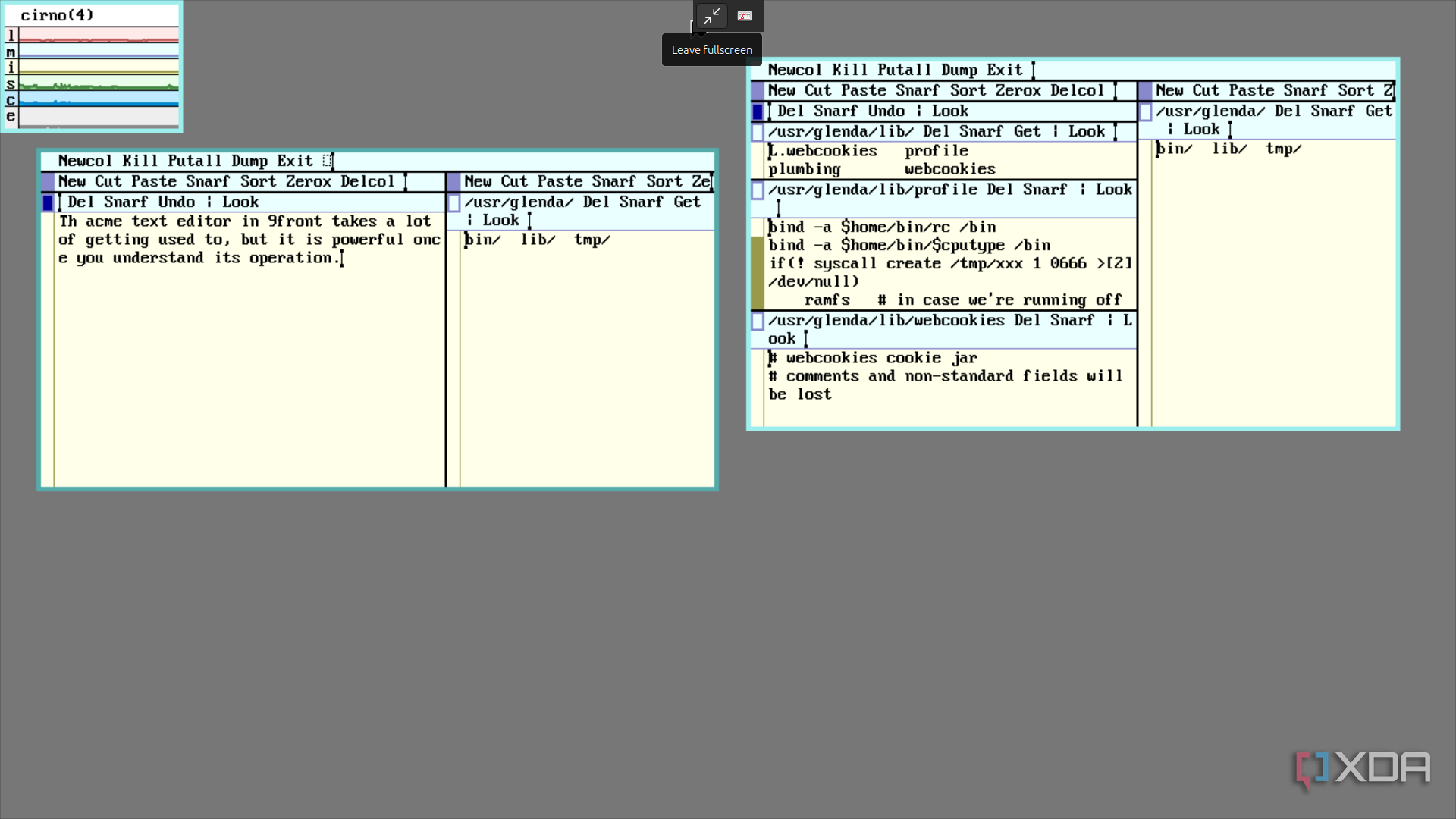Click layout box of /usr/glenda/lib/webcookies window
Image resolution: width=1456 pixels, height=819 pixels.
click(x=757, y=321)
